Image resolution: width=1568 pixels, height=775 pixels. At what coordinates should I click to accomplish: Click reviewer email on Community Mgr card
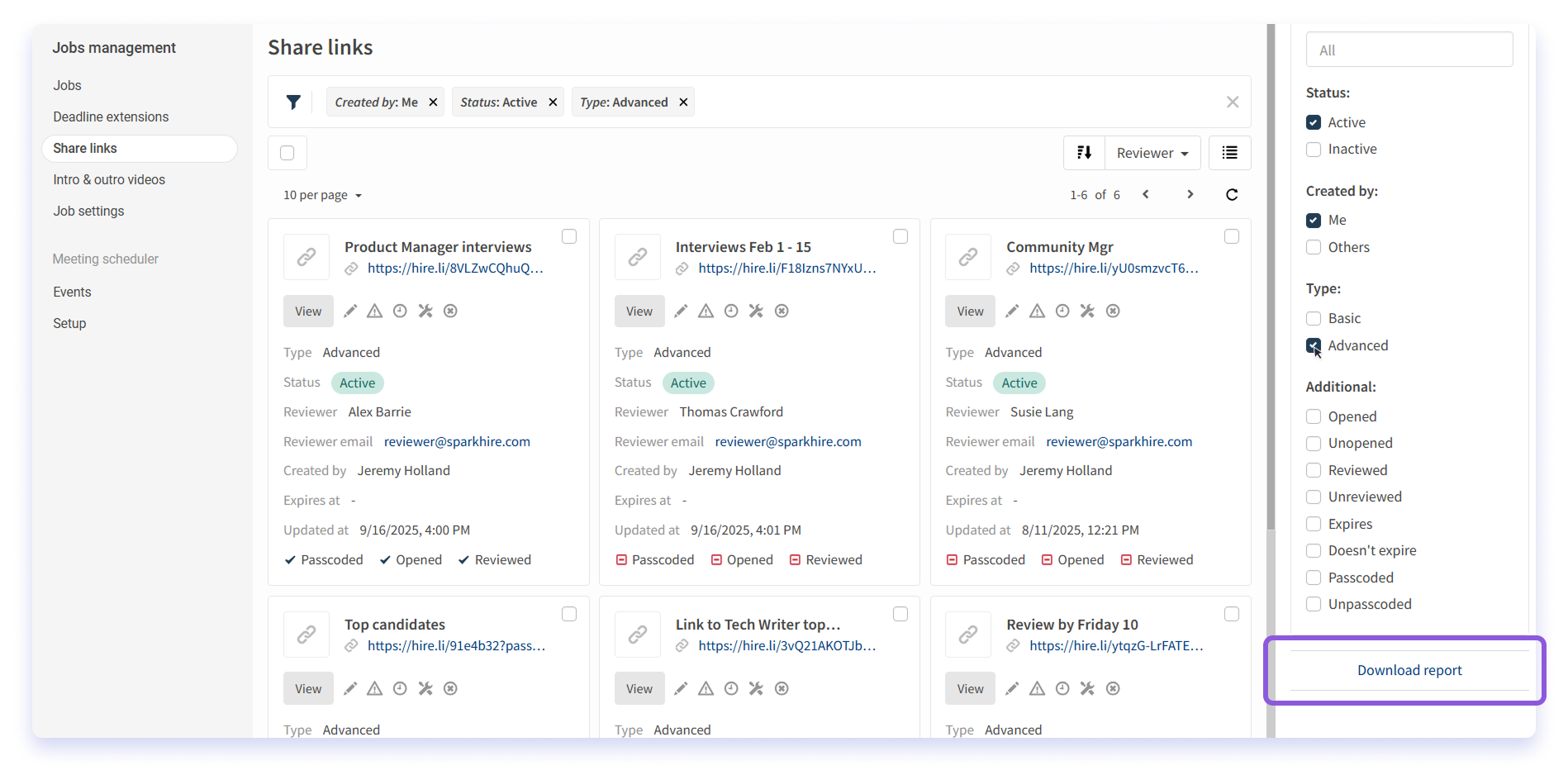(1119, 442)
